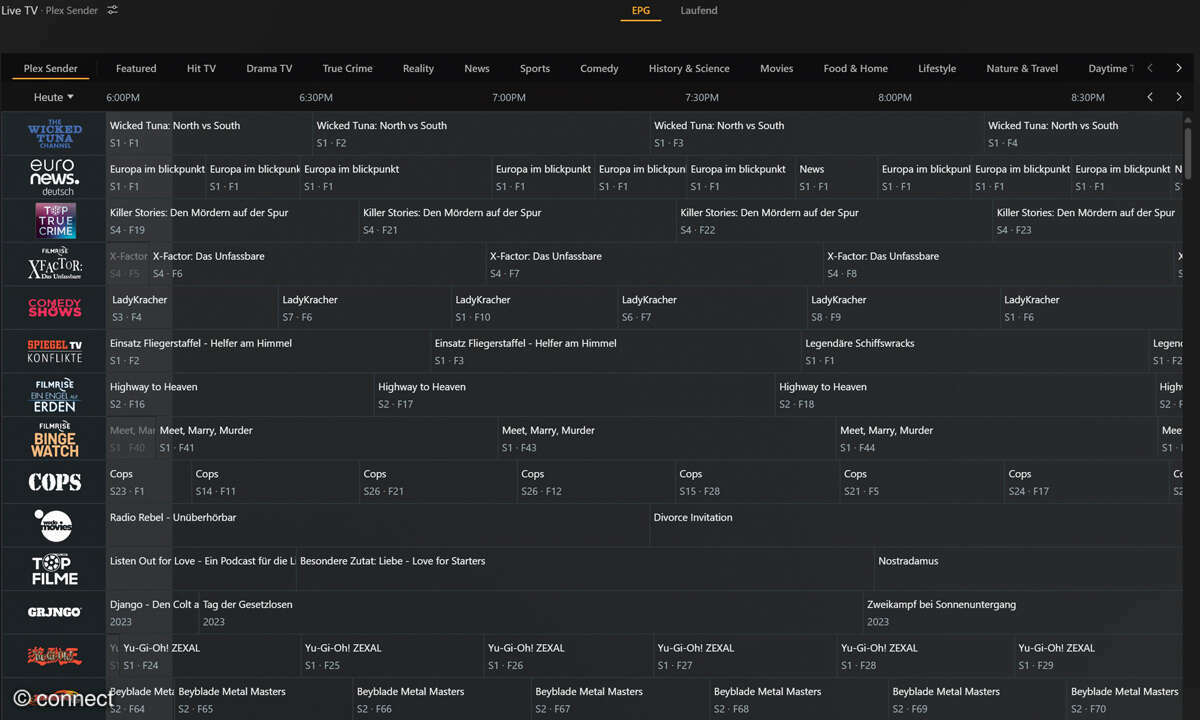The image size is (1200, 720).
Task: Open the Featured category tab
Action: click(136, 69)
